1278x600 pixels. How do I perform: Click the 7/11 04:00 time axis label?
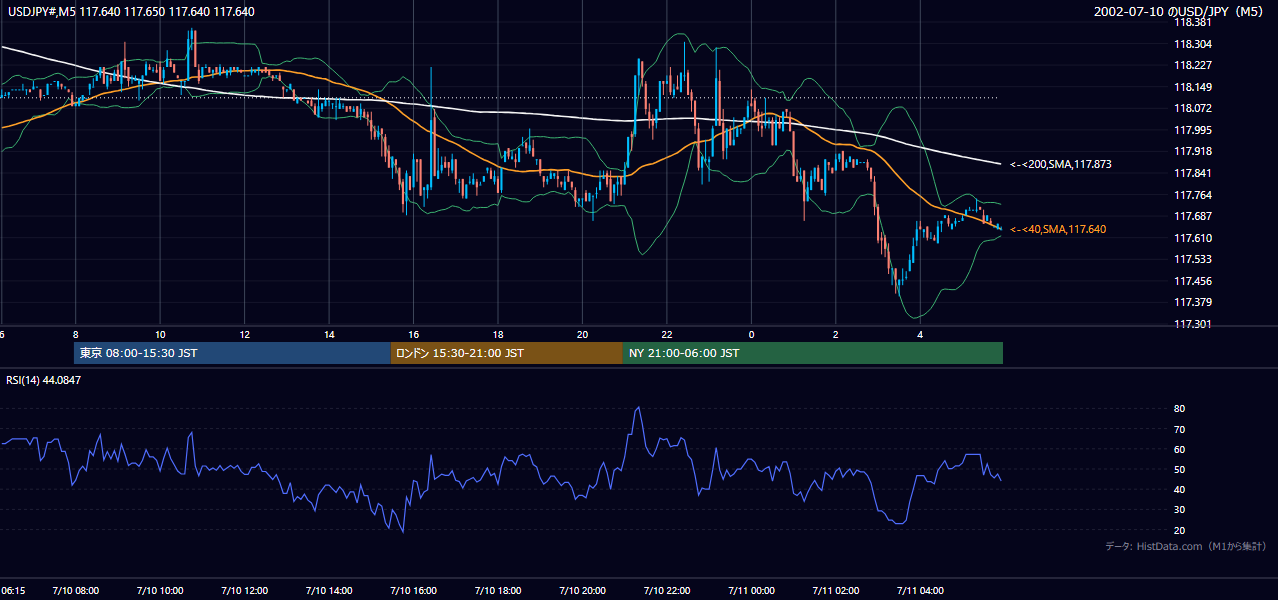tap(921, 591)
